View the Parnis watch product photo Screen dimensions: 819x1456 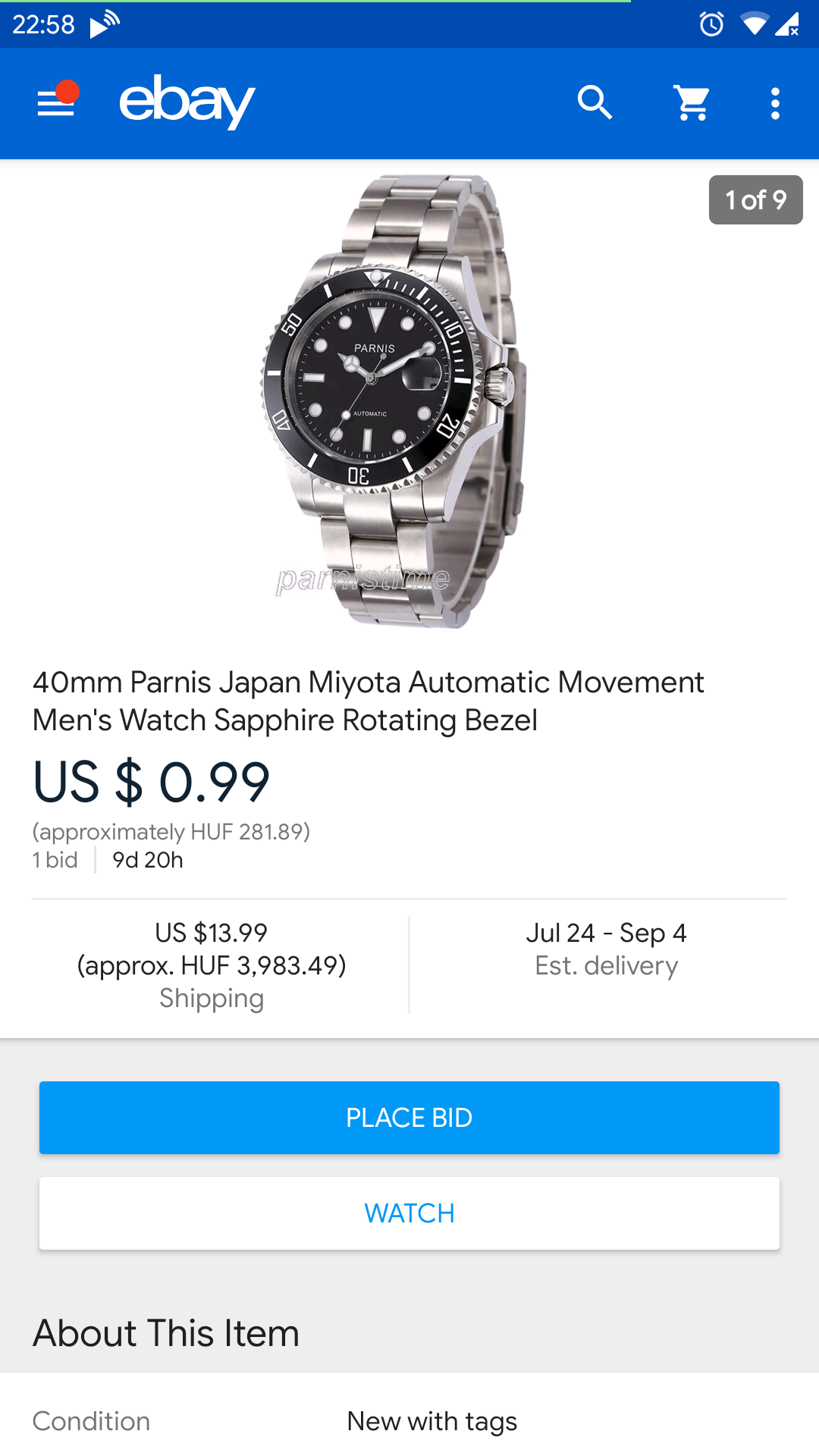[x=394, y=402]
